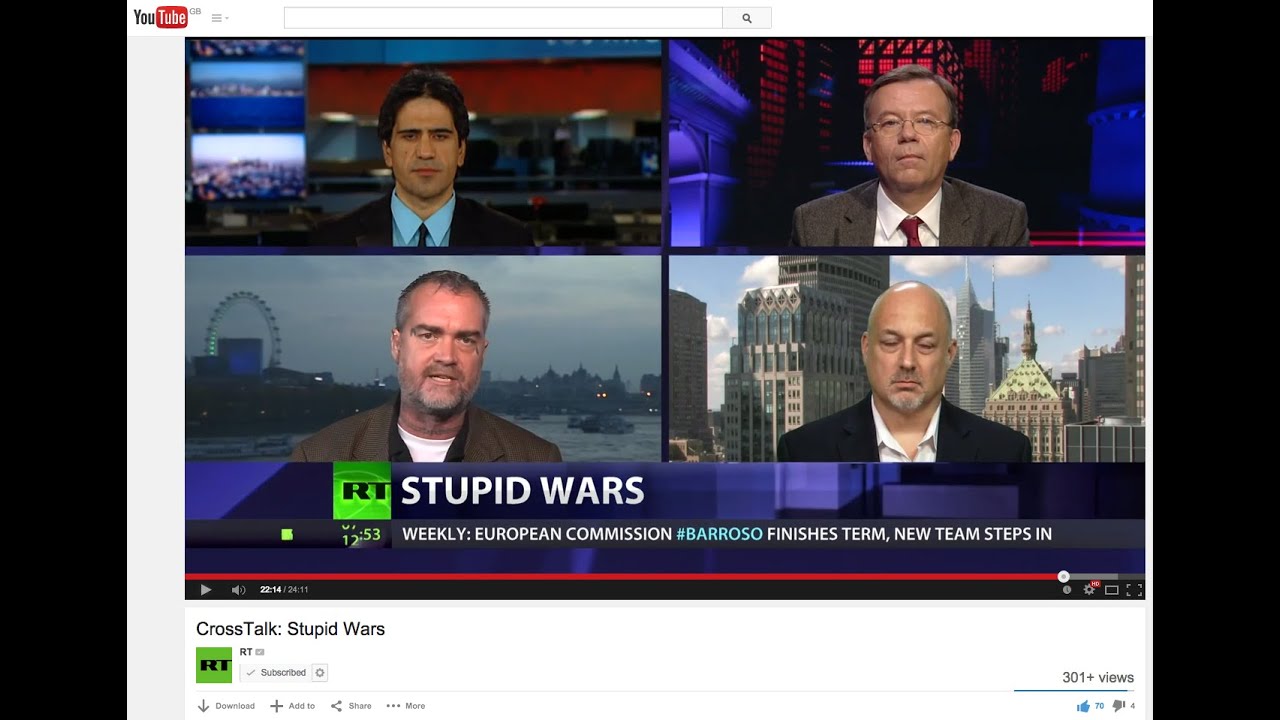Image resolution: width=1280 pixels, height=720 pixels.
Task: Click the YouTube logo
Action: [x=161, y=17]
